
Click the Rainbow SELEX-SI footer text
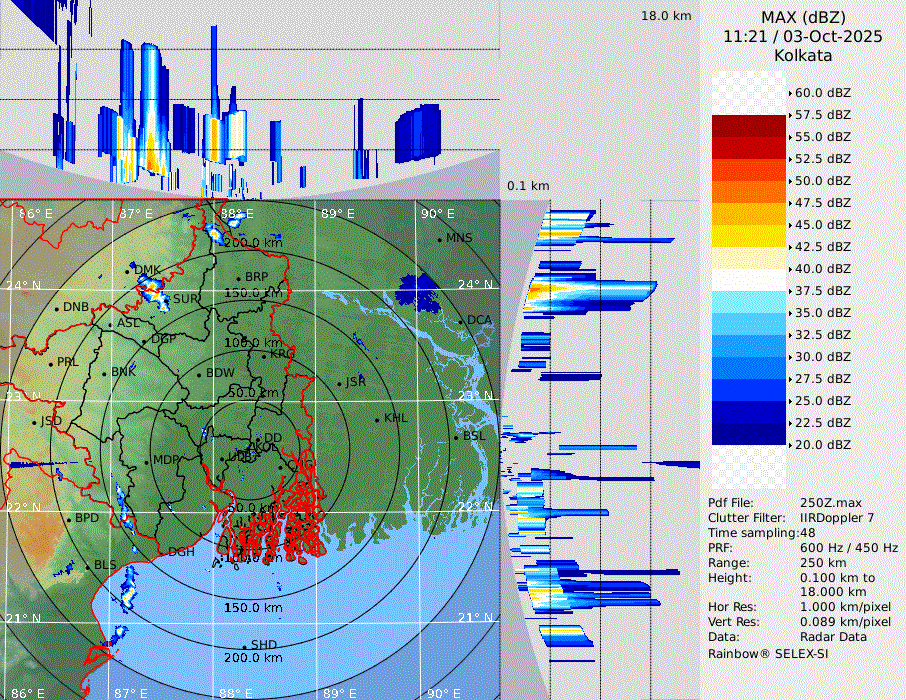point(768,653)
